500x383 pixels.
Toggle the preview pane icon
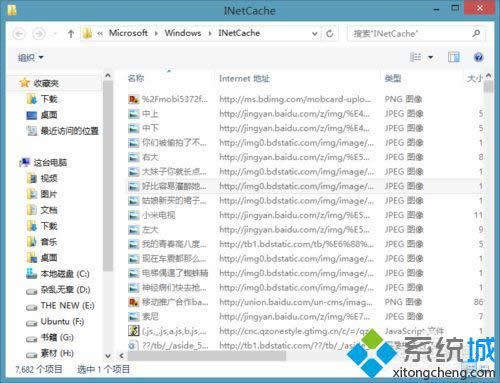coord(453,57)
